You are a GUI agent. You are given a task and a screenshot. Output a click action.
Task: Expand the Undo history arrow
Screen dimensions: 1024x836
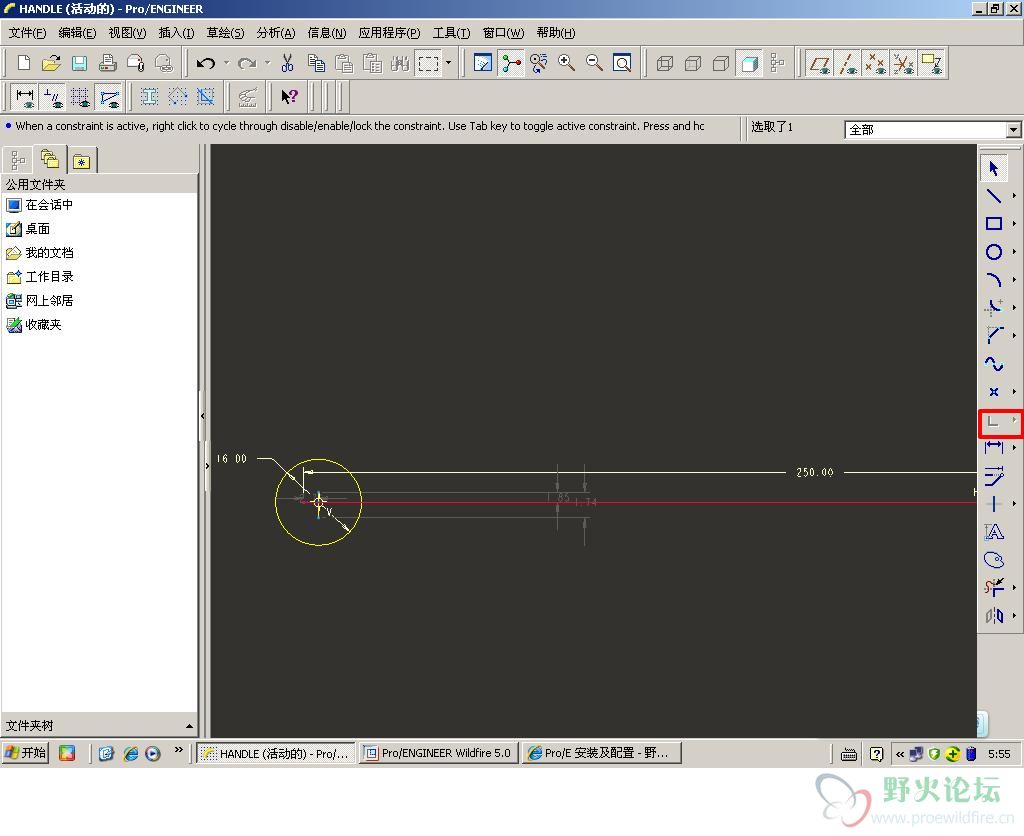pyautogui.click(x=227, y=63)
